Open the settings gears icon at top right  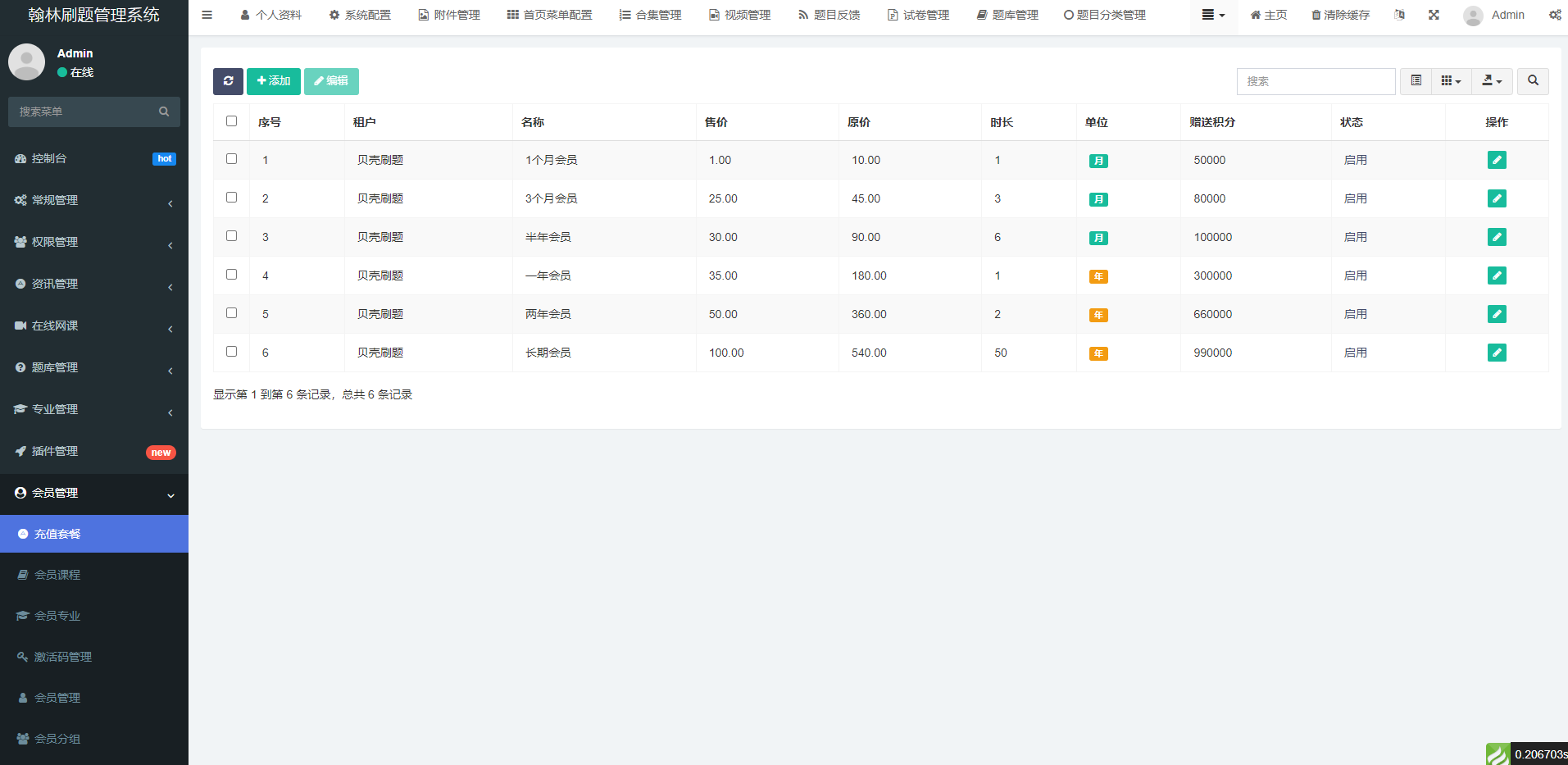1554,15
